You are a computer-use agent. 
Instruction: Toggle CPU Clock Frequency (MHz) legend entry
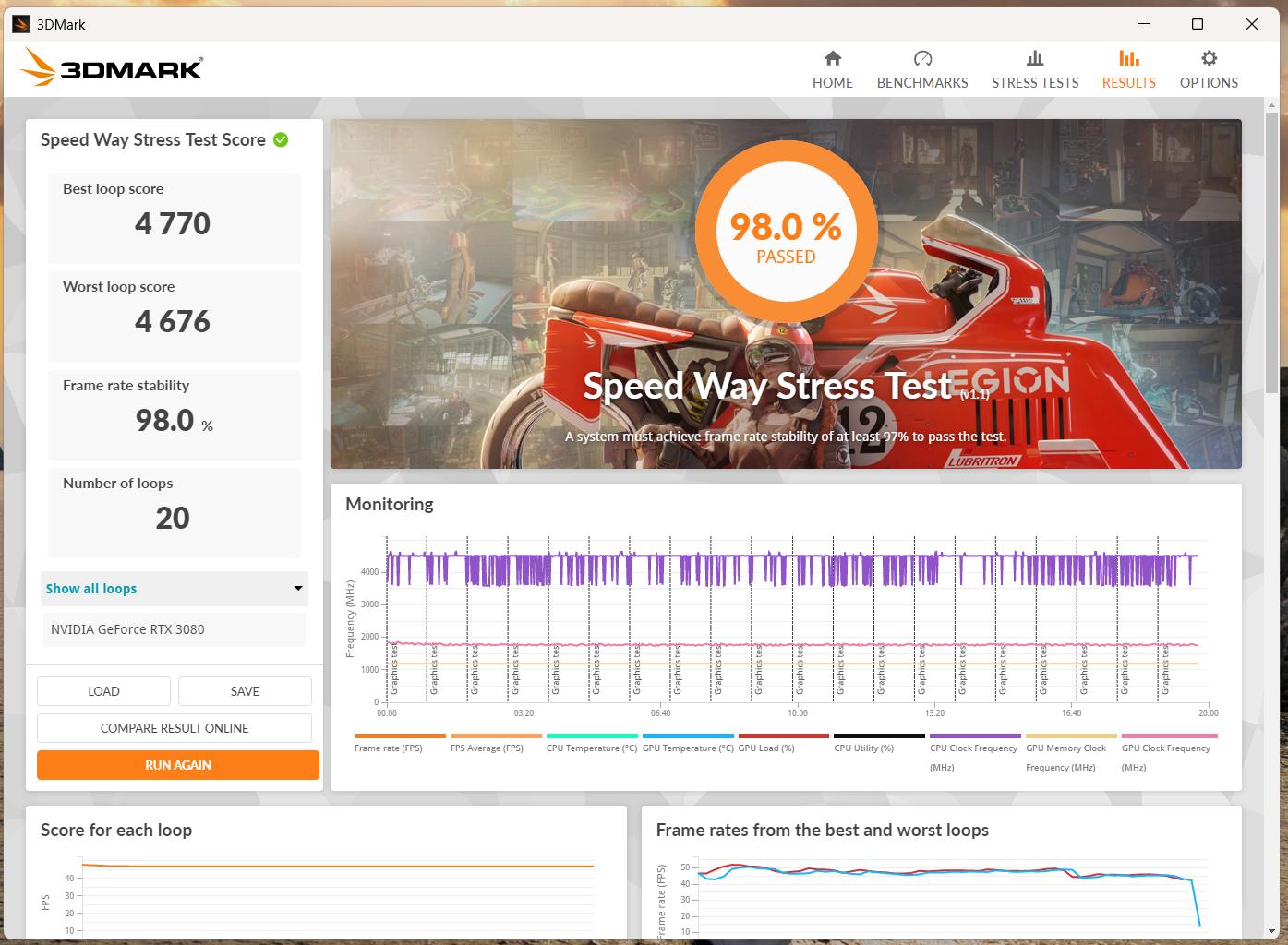(x=975, y=754)
